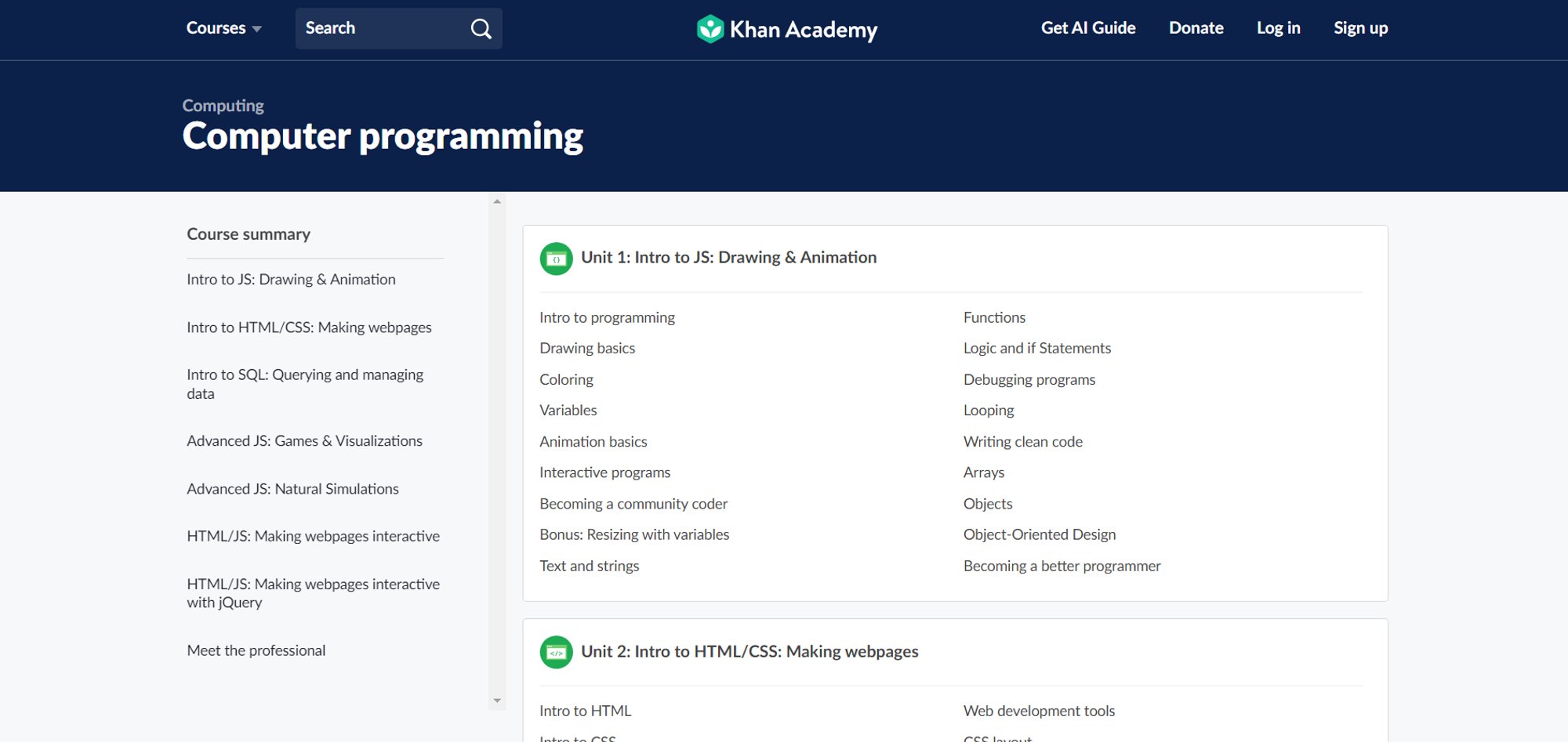This screenshot has height=742, width=1568.
Task: Click the search magnifier icon
Action: pos(481,29)
